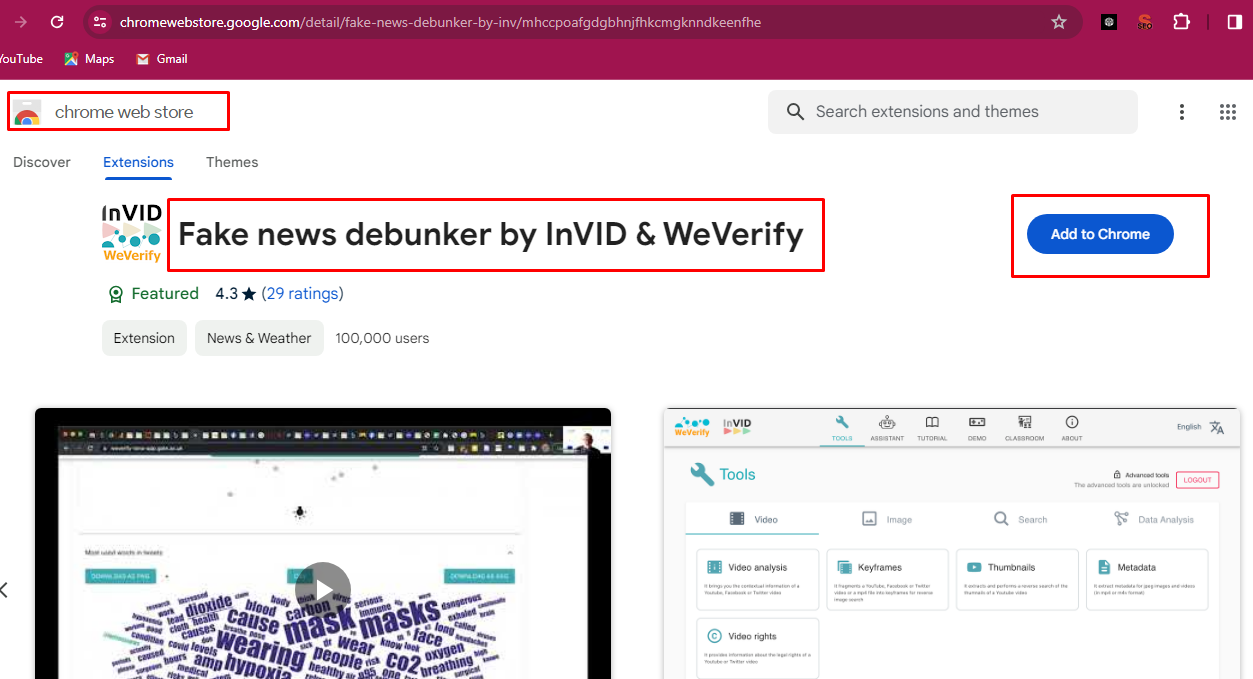Go to the Themes tab

click(x=232, y=162)
